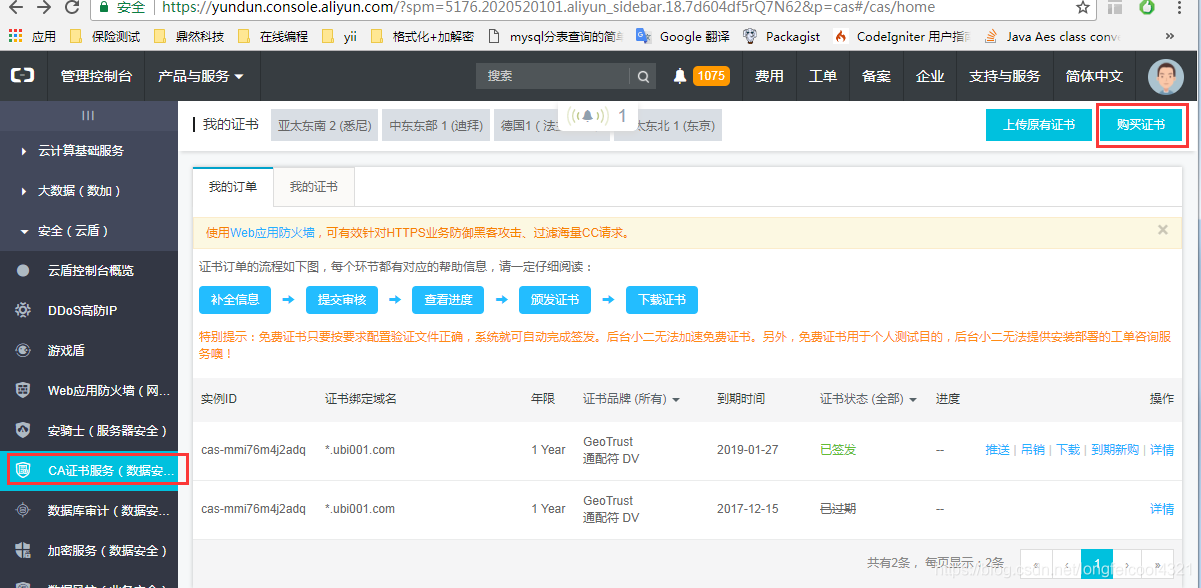Screen dimensions: 1201x588
Task: Open 云盾控制台概览 in the sidebar
Action: [89, 270]
